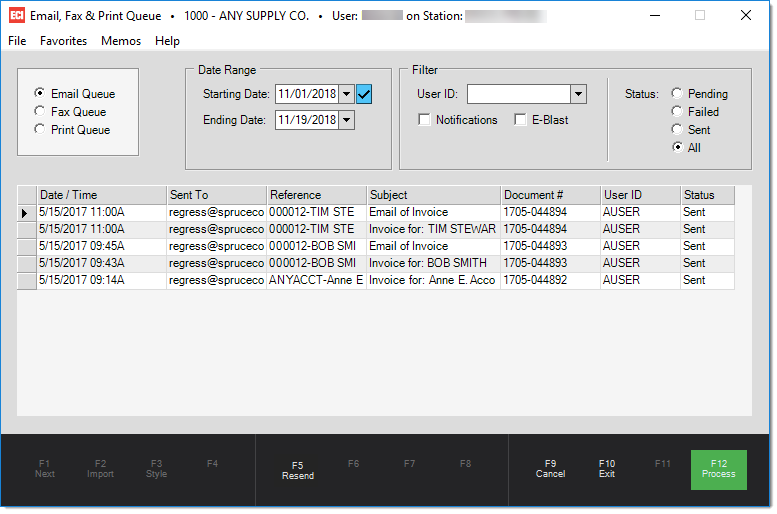
Task: Open the Ending Date dropdown calendar
Action: point(347,120)
